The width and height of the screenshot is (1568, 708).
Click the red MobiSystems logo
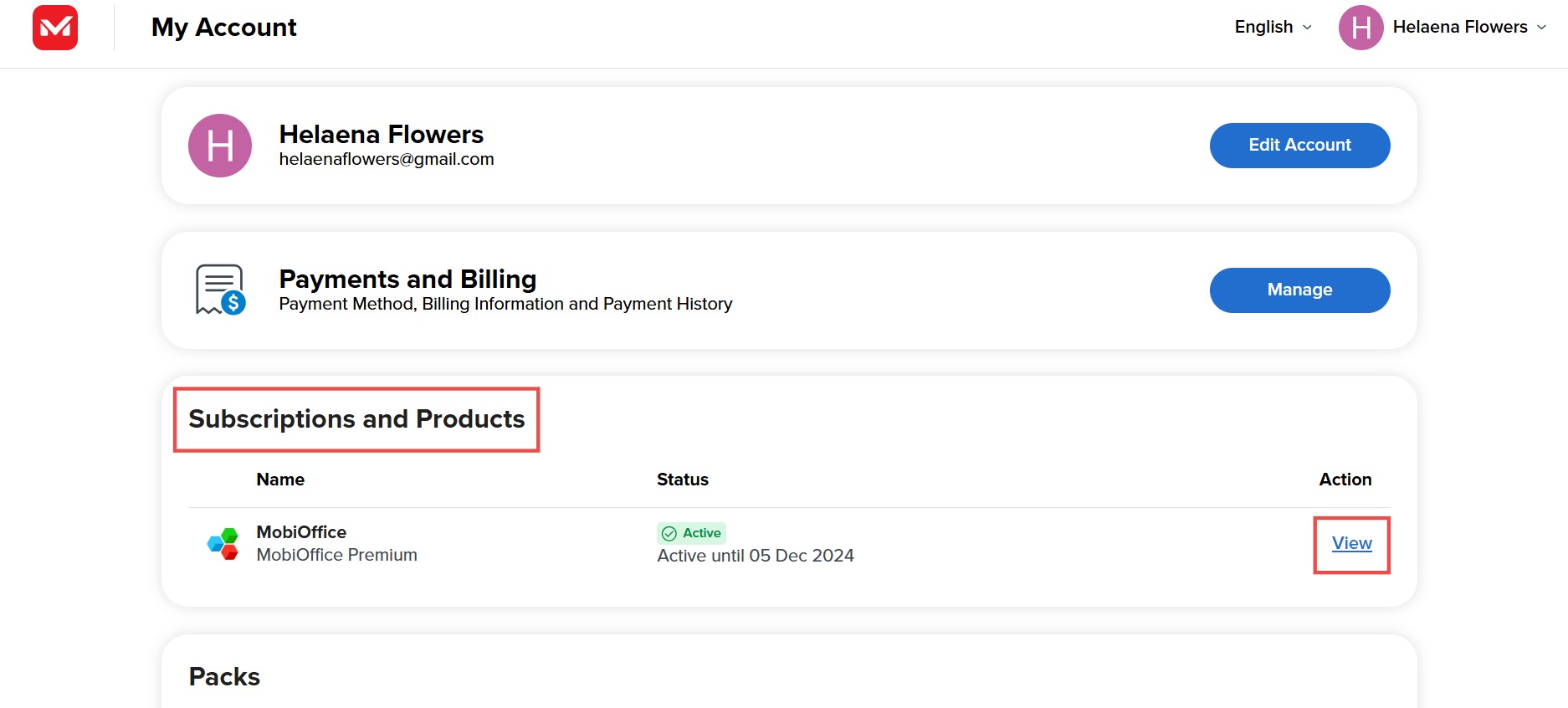[55, 28]
